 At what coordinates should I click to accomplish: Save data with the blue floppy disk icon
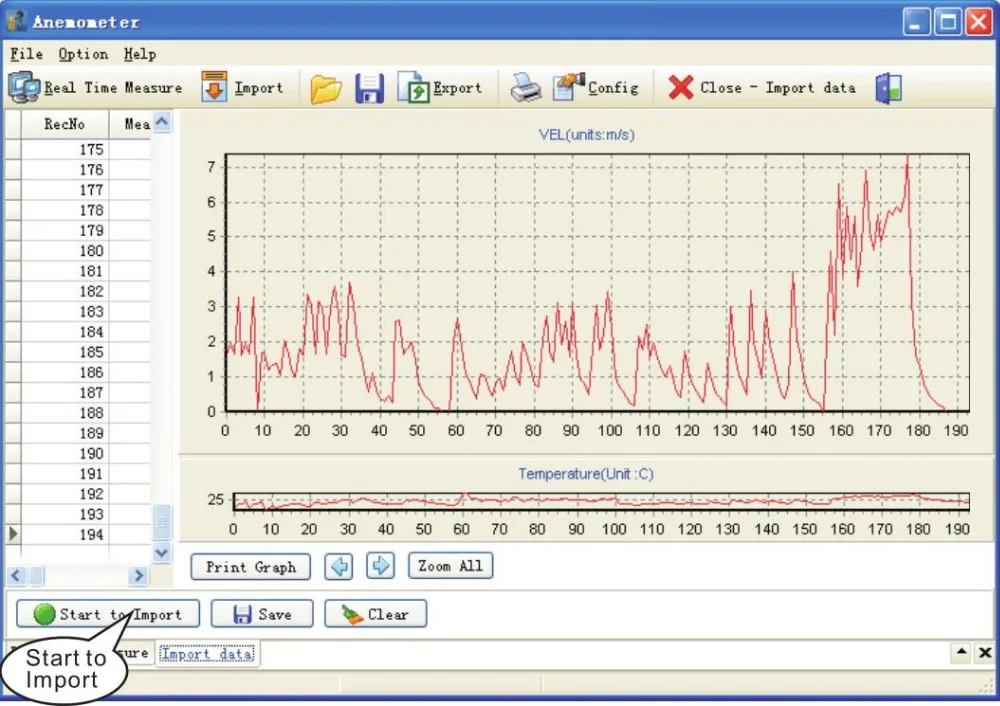[x=370, y=88]
